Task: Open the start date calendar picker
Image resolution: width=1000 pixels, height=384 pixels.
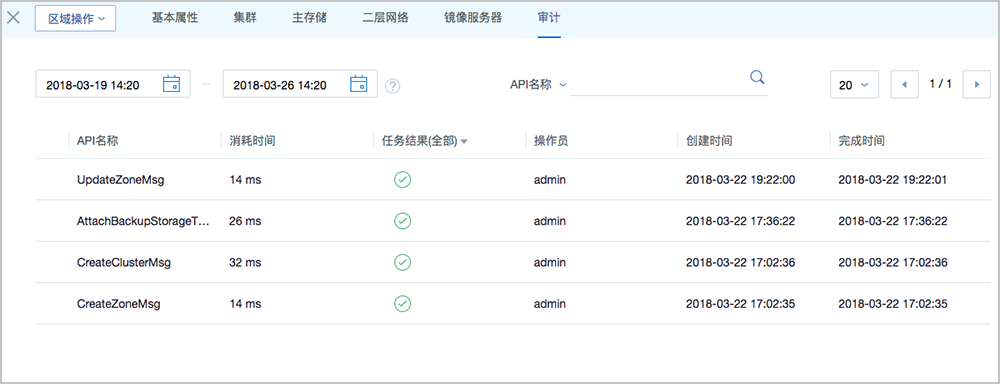Action: (172, 84)
